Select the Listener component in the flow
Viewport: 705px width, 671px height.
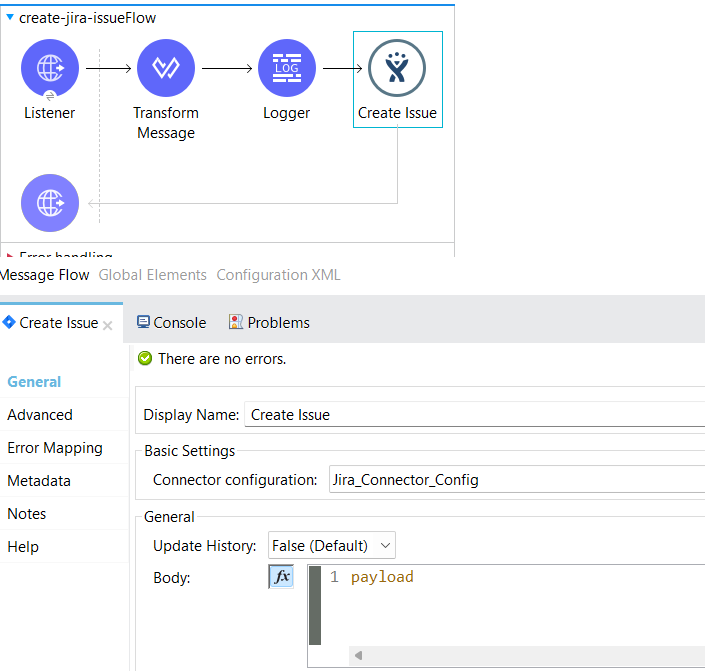(50, 68)
